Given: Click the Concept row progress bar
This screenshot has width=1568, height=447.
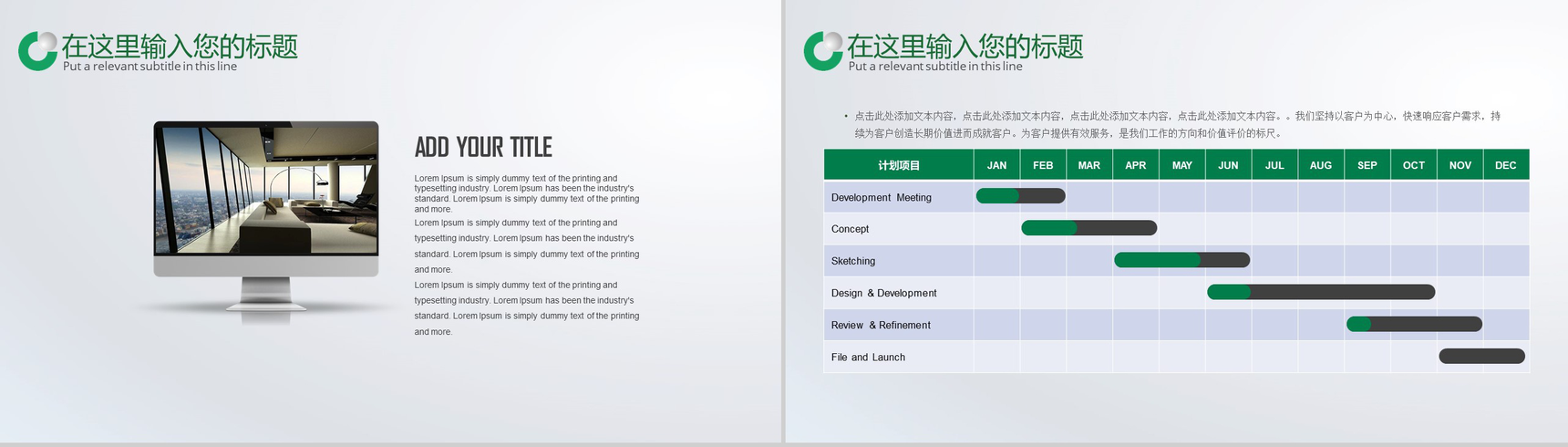Looking at the screenshot, I should pos(1088,228).
